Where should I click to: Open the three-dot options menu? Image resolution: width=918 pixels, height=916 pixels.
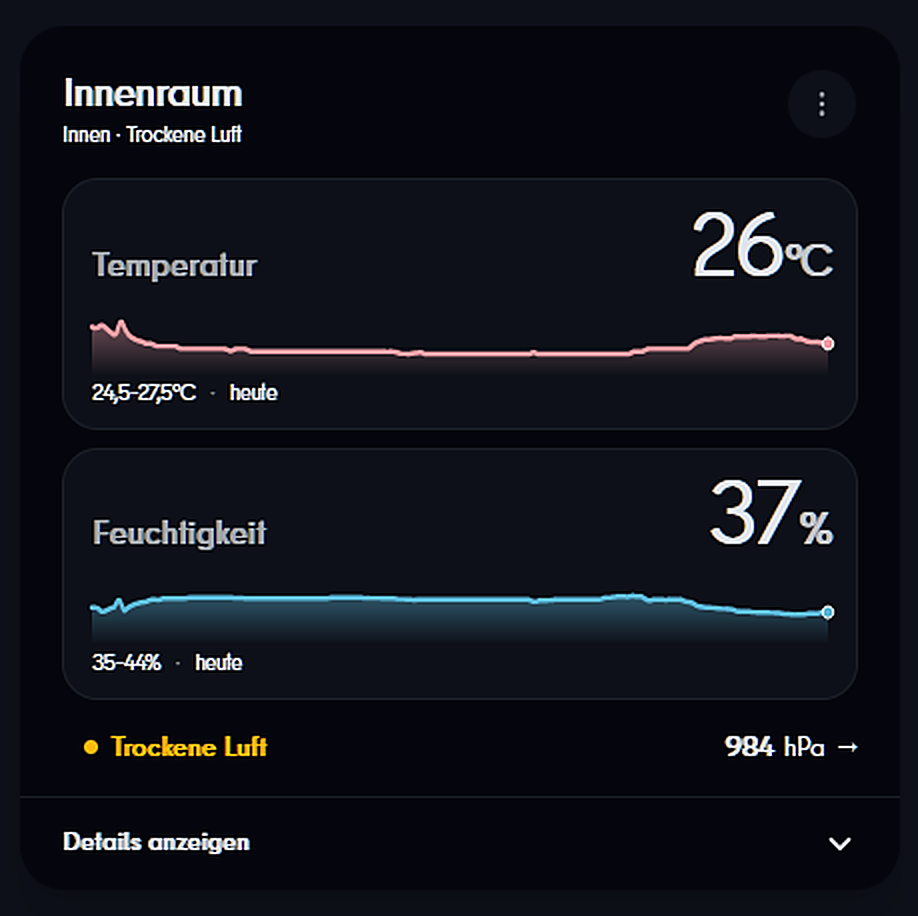(821, 104)
